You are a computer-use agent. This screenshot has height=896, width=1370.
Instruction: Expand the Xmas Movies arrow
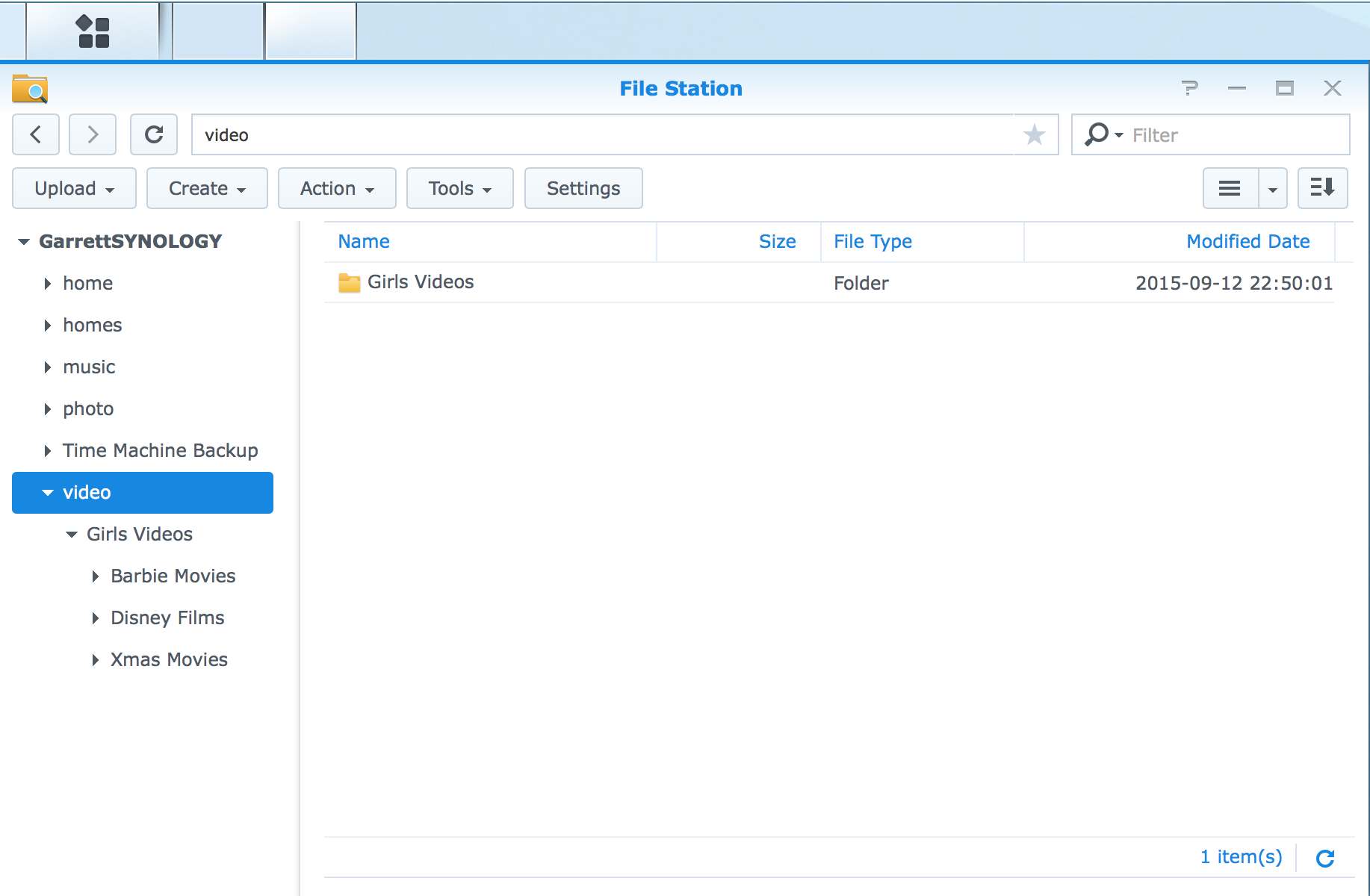pos(95,660)
